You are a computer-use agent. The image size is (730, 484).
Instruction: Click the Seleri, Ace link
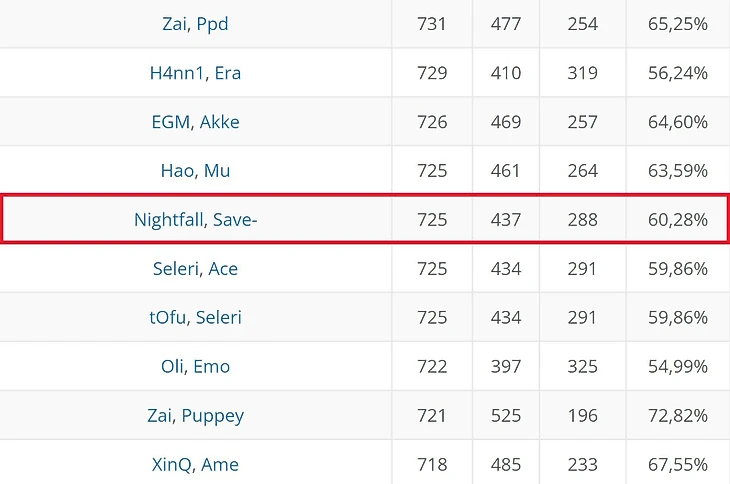(195, 269)
